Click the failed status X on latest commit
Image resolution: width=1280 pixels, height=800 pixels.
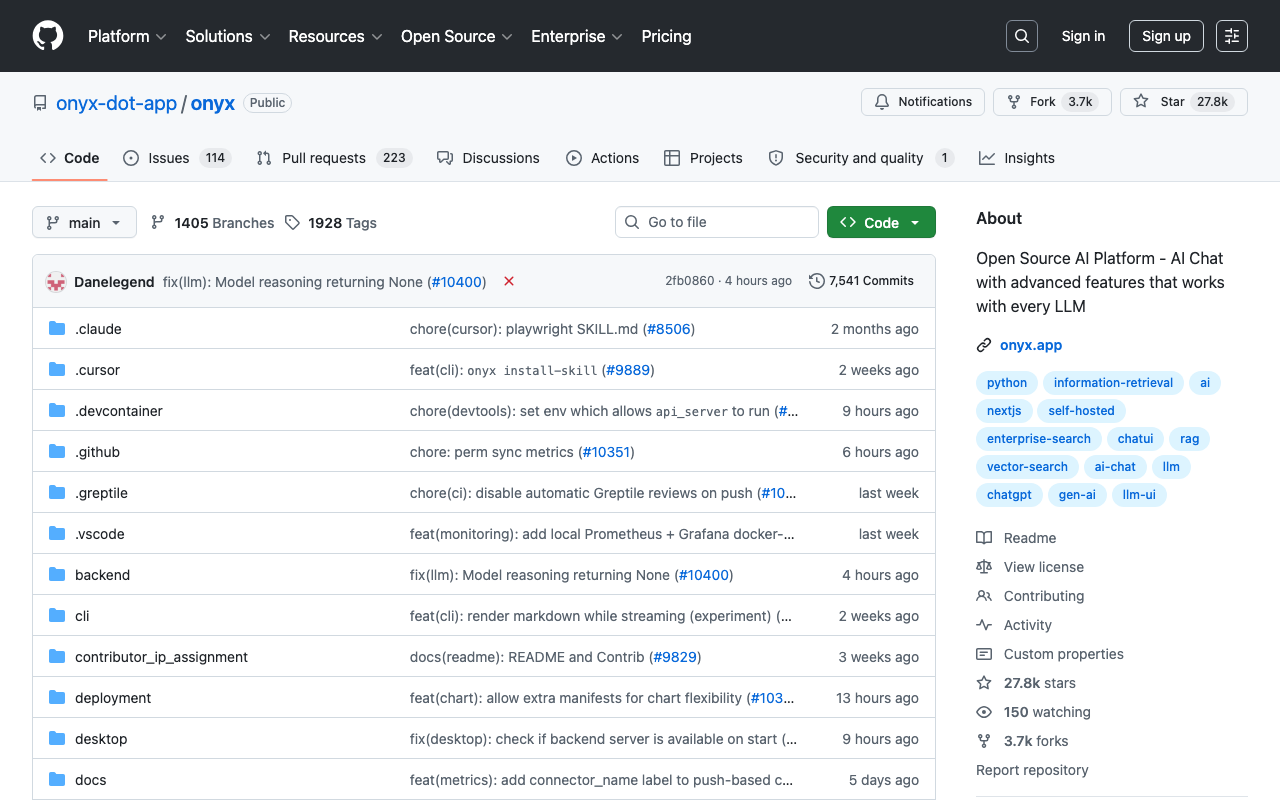pyautogui.click(x=509, y=281)
